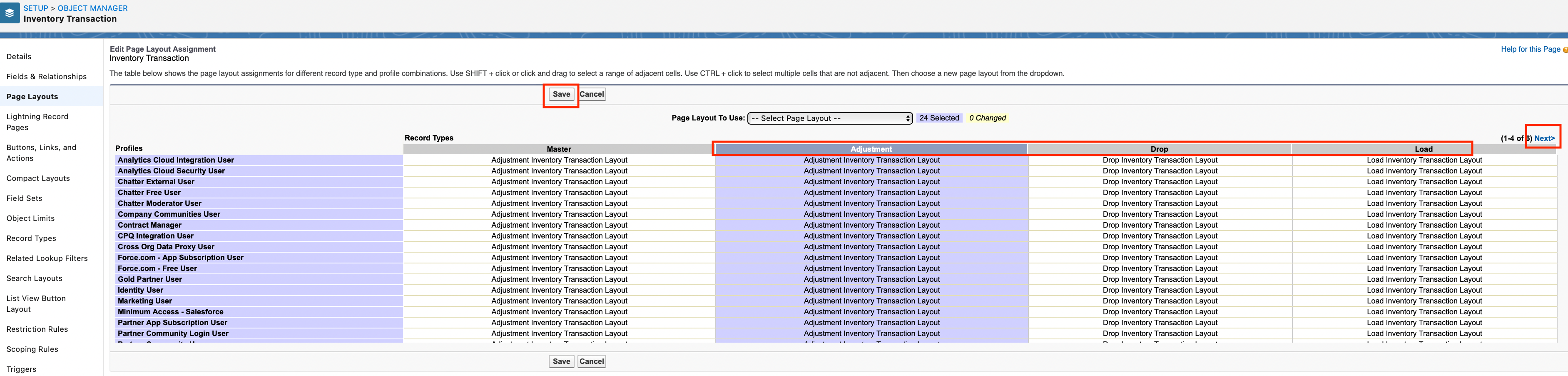Open the Help for this Page link

pyautogui.click(x=1530, y=49)
